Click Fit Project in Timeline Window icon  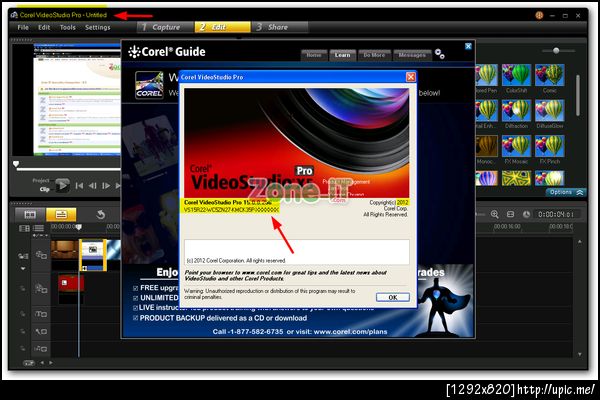click(510, 214)
